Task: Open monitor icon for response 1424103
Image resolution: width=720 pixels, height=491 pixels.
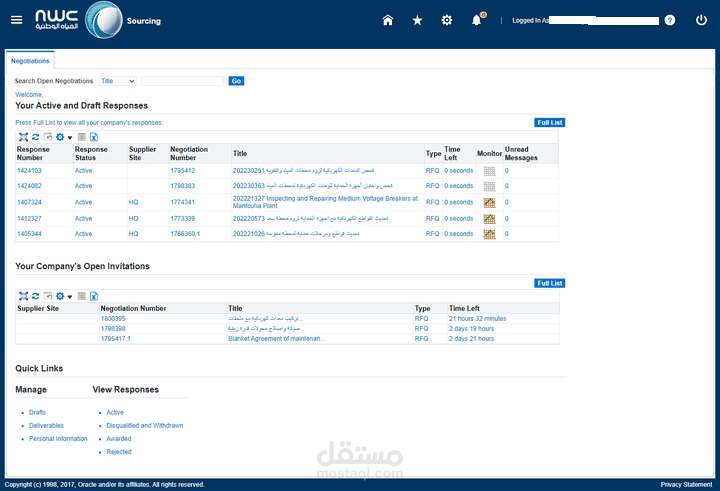Action: click(x=489, y=171)
